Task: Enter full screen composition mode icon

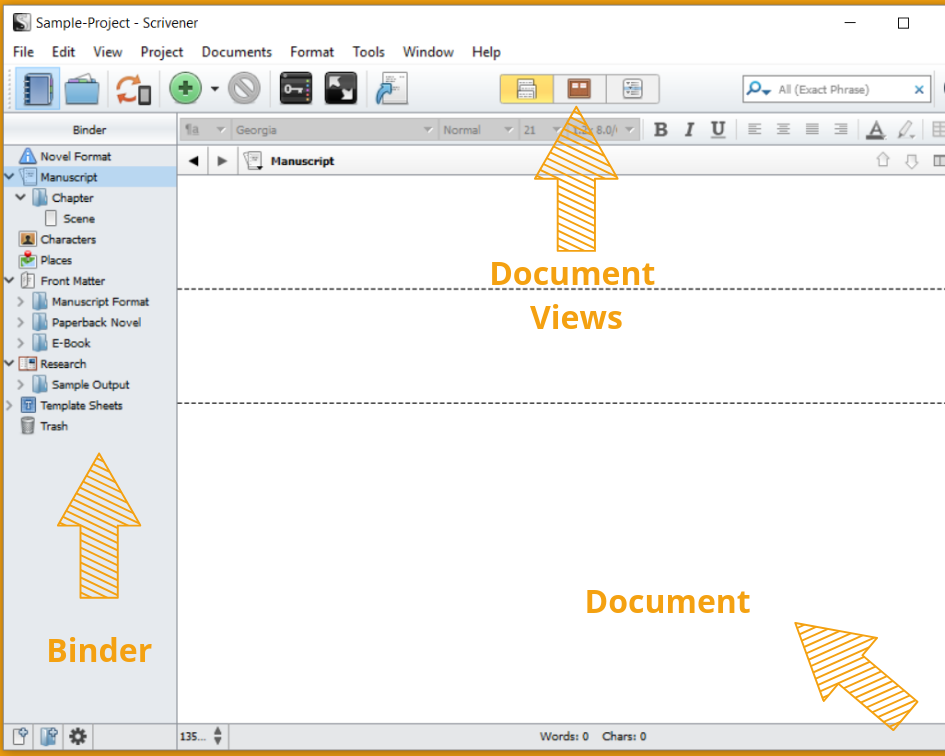Action: point(341,89)
